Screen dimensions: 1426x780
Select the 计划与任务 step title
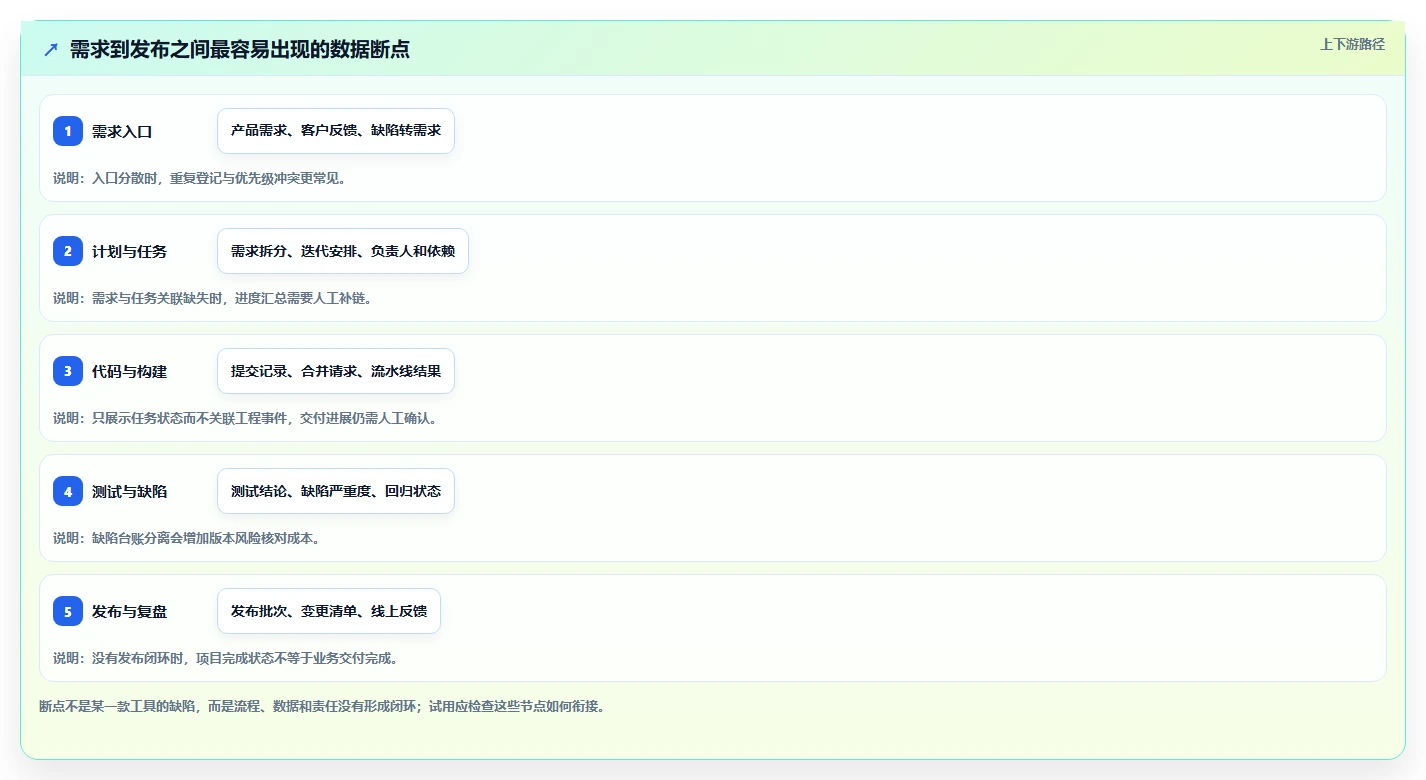[x=129, y=251]
